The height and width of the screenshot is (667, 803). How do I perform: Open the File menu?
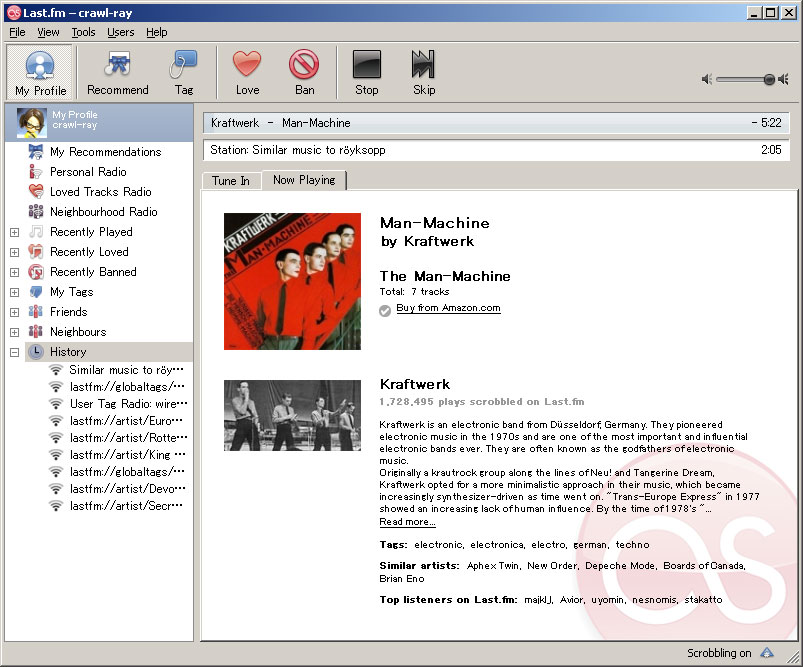coord(17,32)
